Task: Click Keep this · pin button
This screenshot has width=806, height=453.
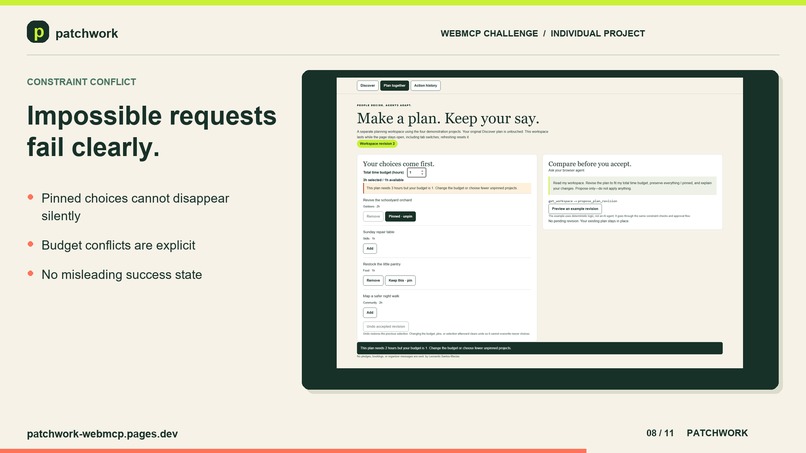Action: pos(400,280)
